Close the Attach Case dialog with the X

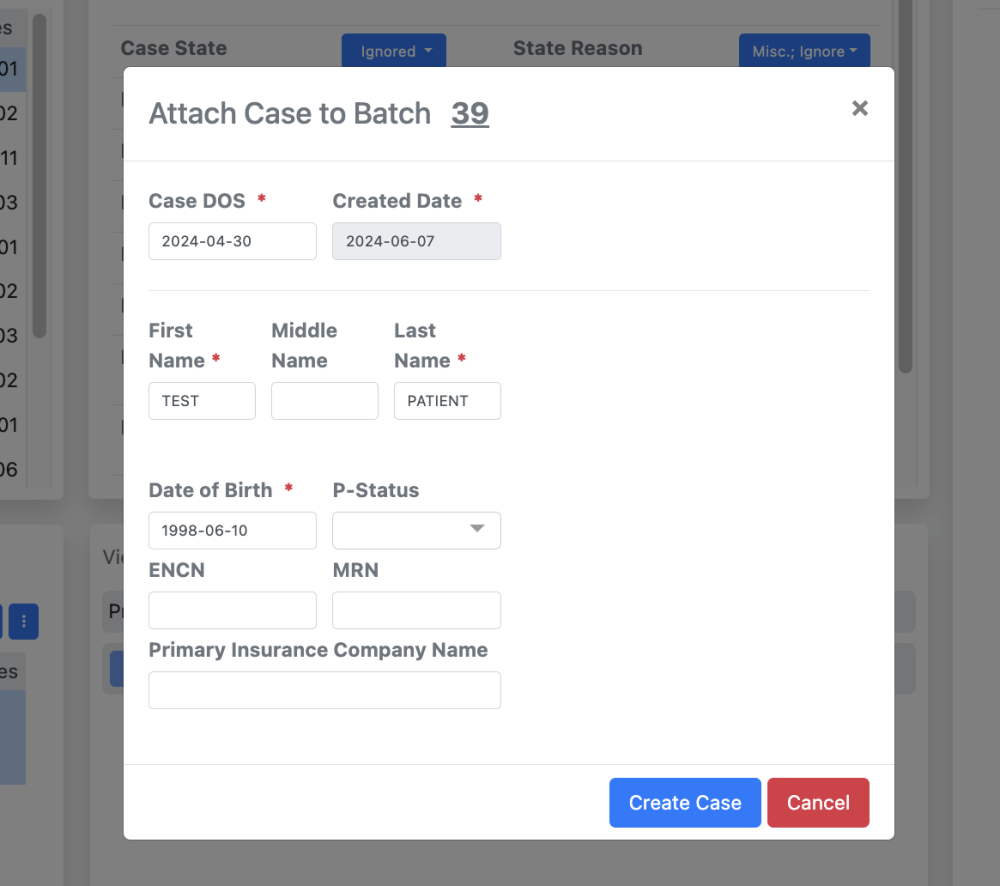coord(860,108)
